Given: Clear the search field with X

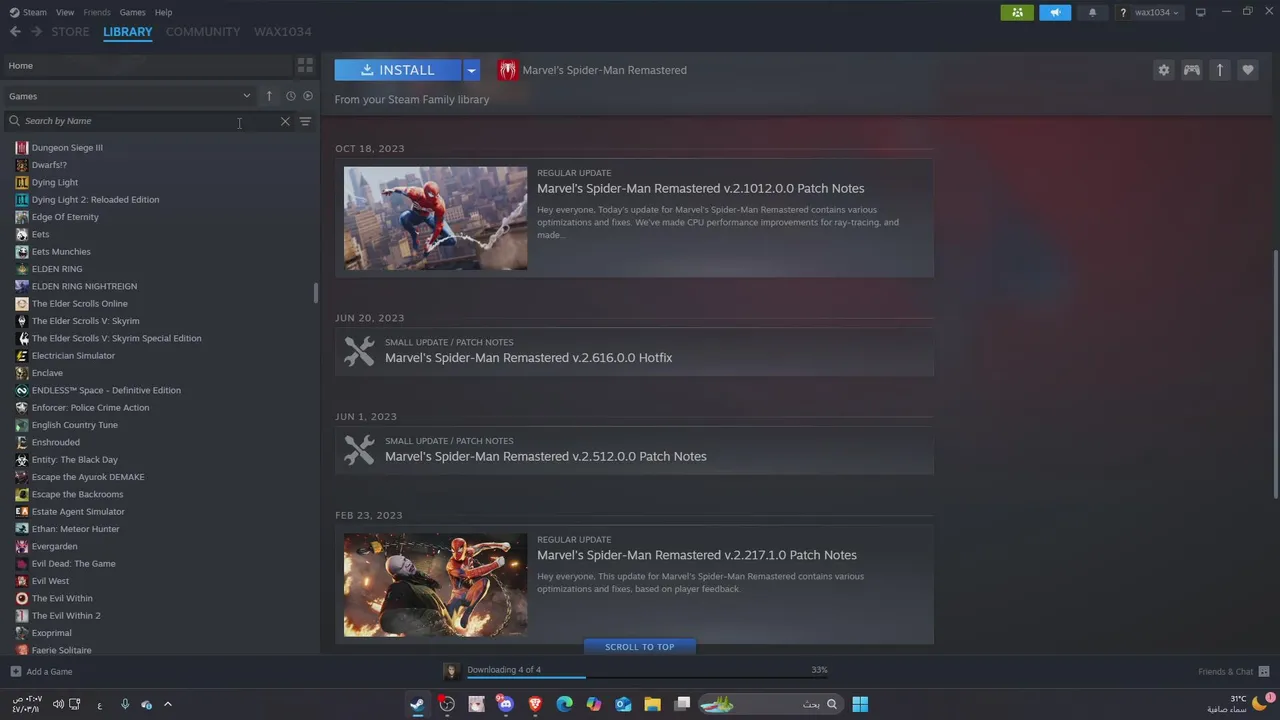Looking at the screenshot, I should pyautogui.click(x=285, y=121).
